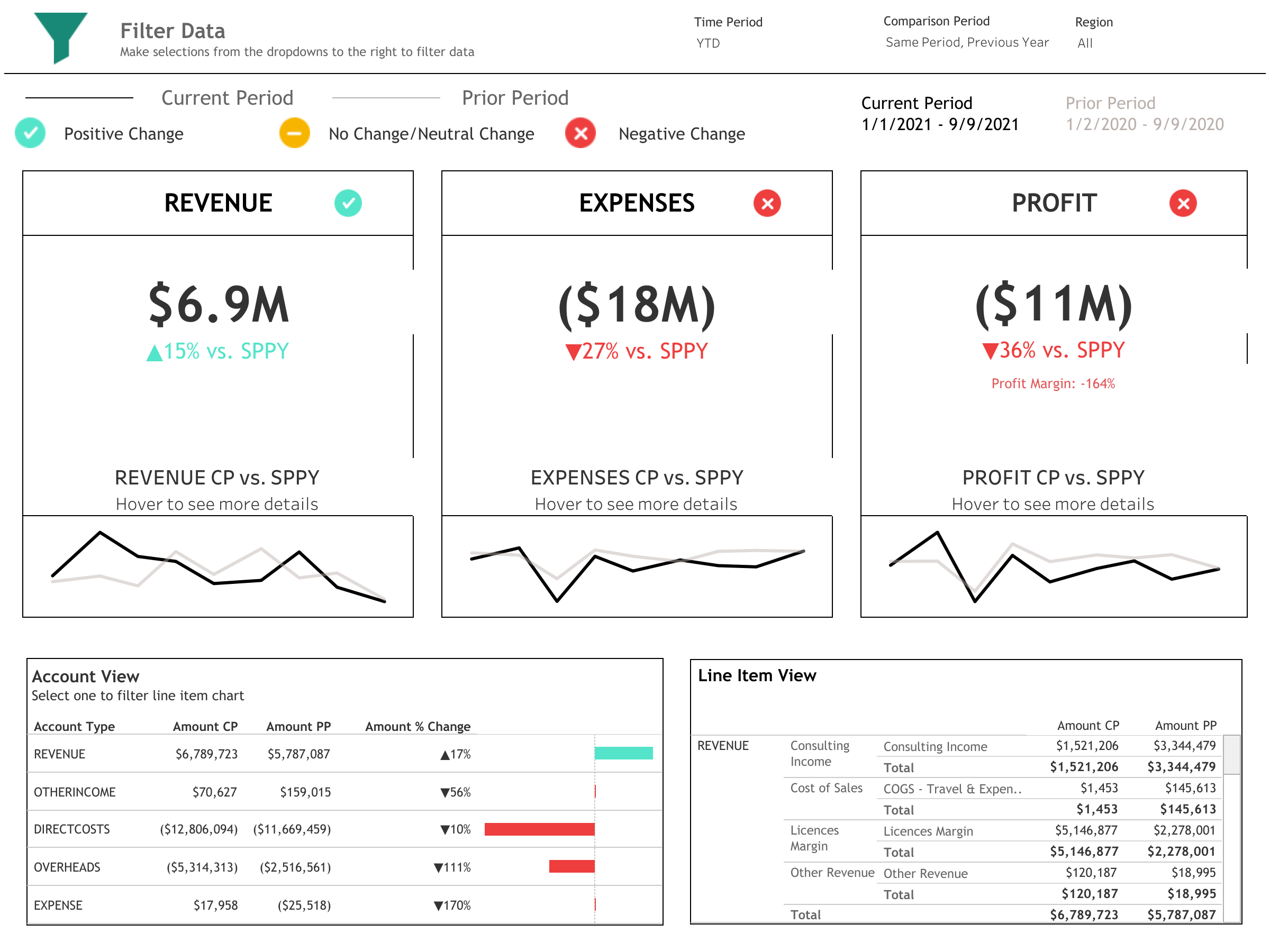Screen dimensions: 1270x952
Task: Select the DIRECTCOSTS account row
Action: point(344,829)
